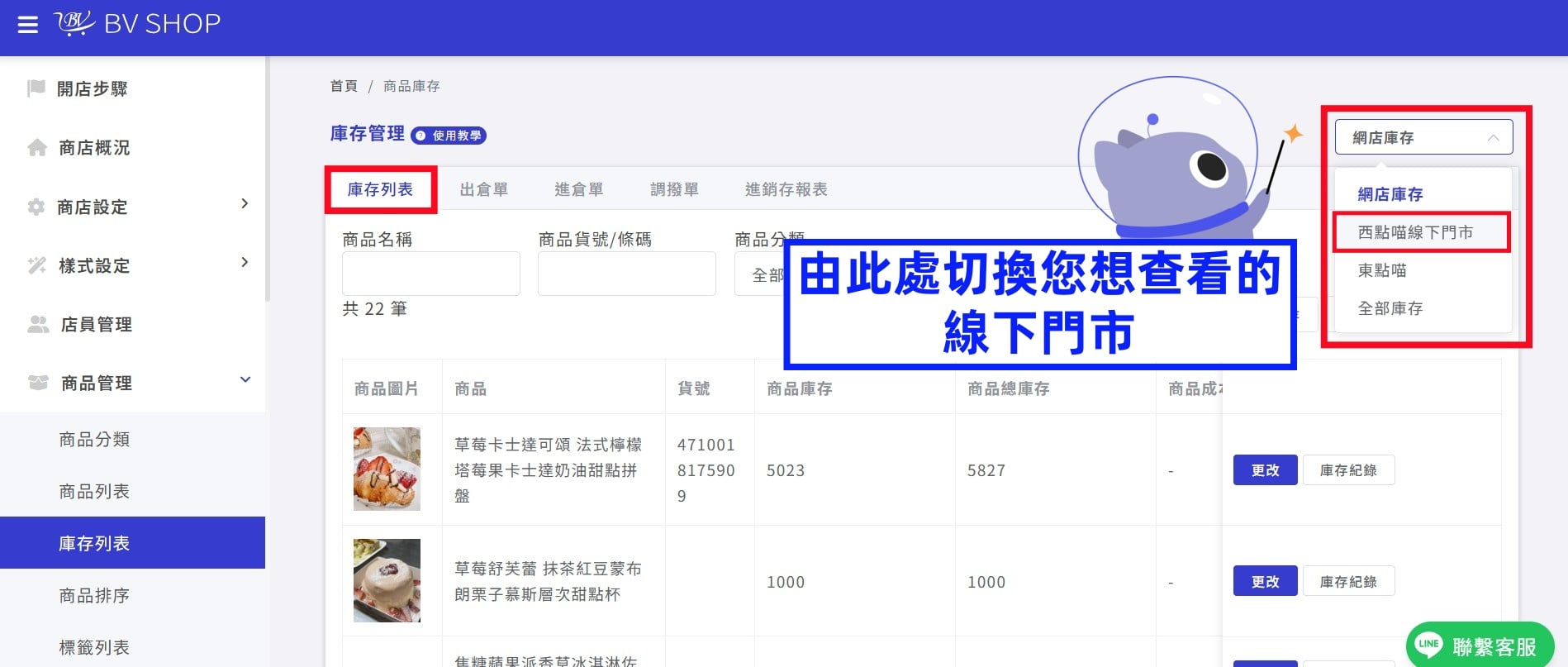Open 商品列表 in the sidebar
Image resolution: width=1568 pixels, height=667 pixels.
point(132,491)
